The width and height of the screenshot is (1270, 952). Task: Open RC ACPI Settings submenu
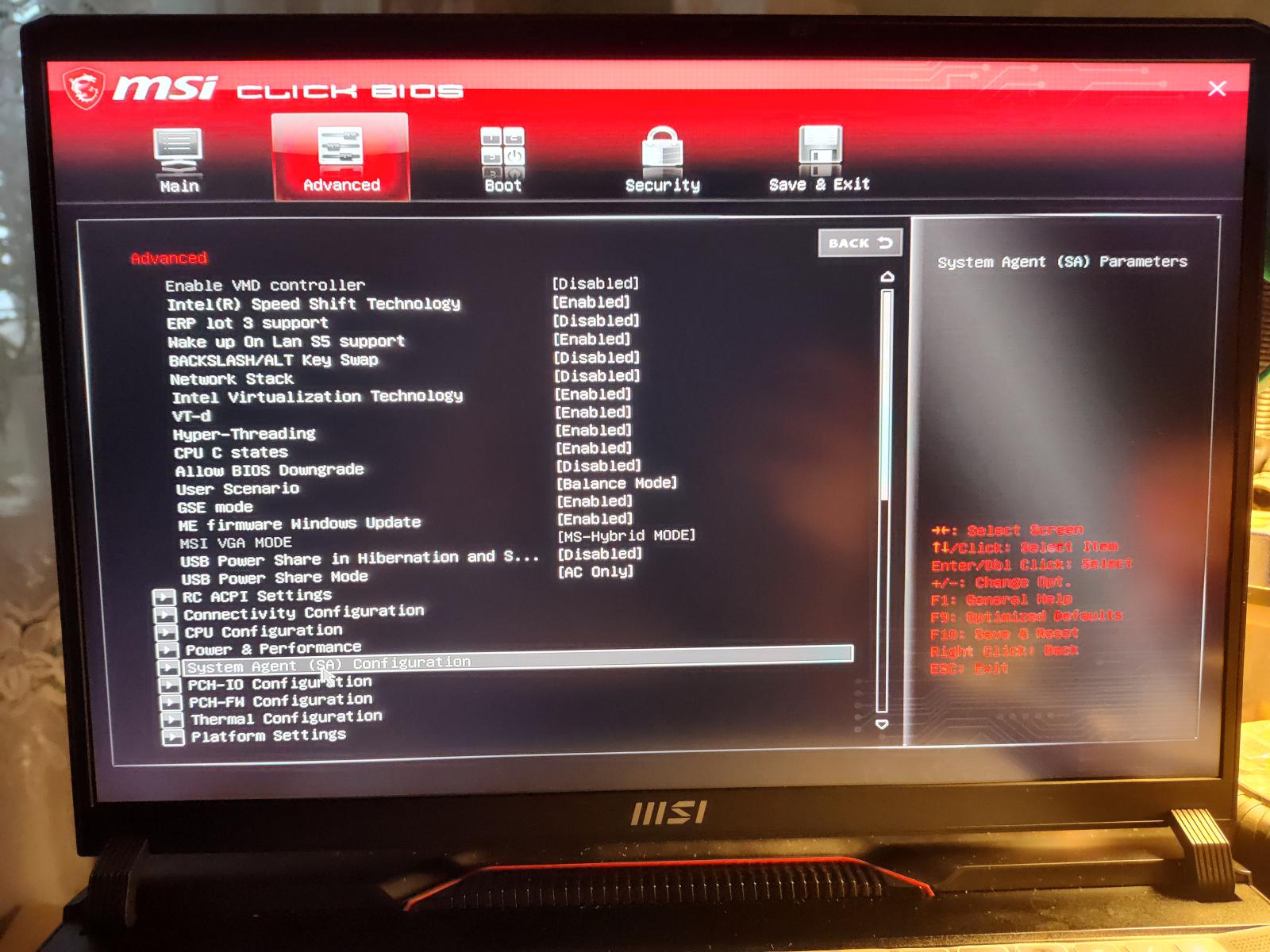point(257,596)
